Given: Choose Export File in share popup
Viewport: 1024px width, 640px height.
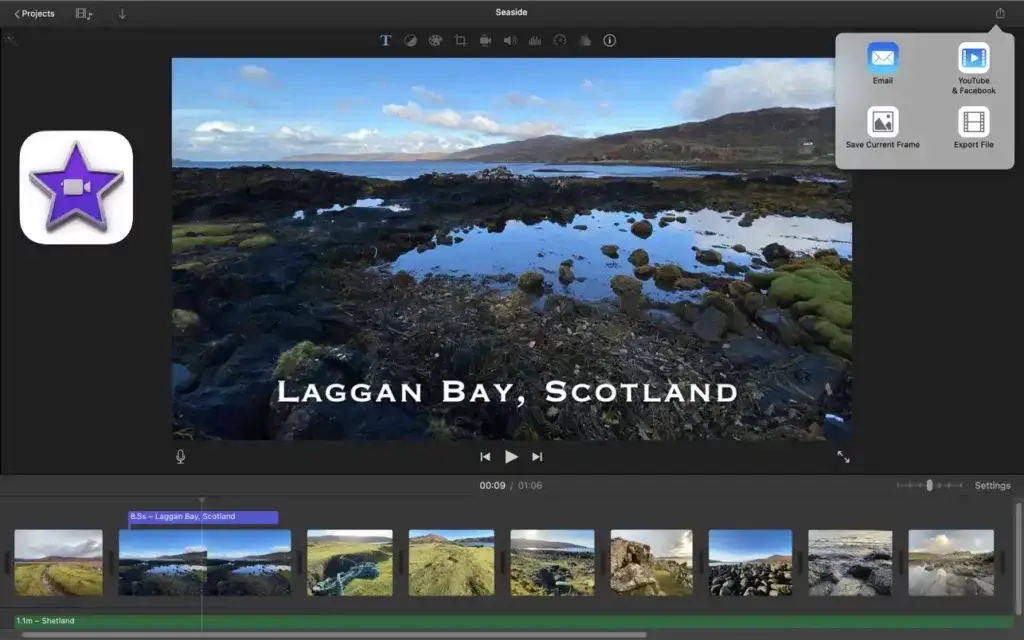Looking at the screenshot, I should click(973, 126).
